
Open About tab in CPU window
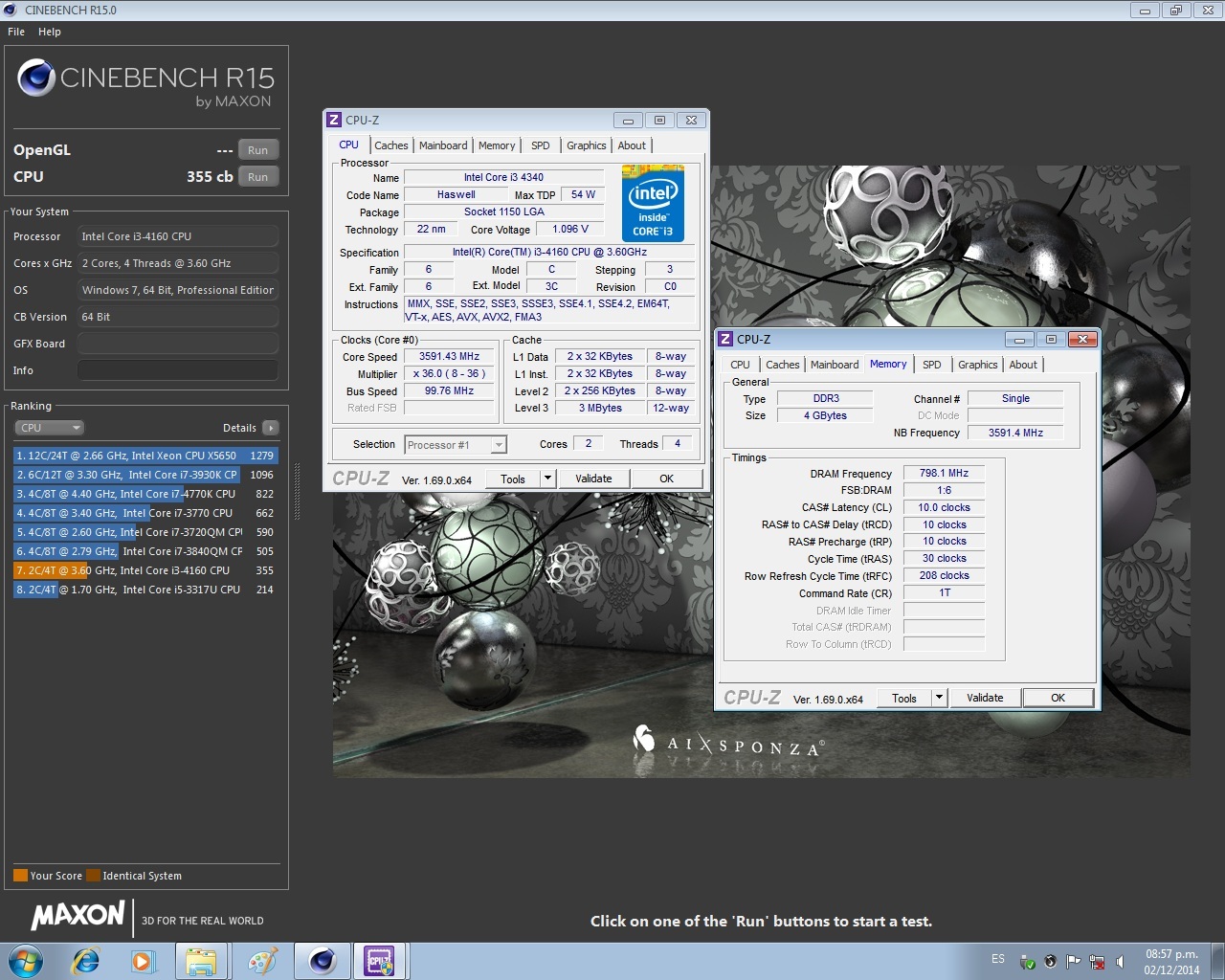point(632,145)
